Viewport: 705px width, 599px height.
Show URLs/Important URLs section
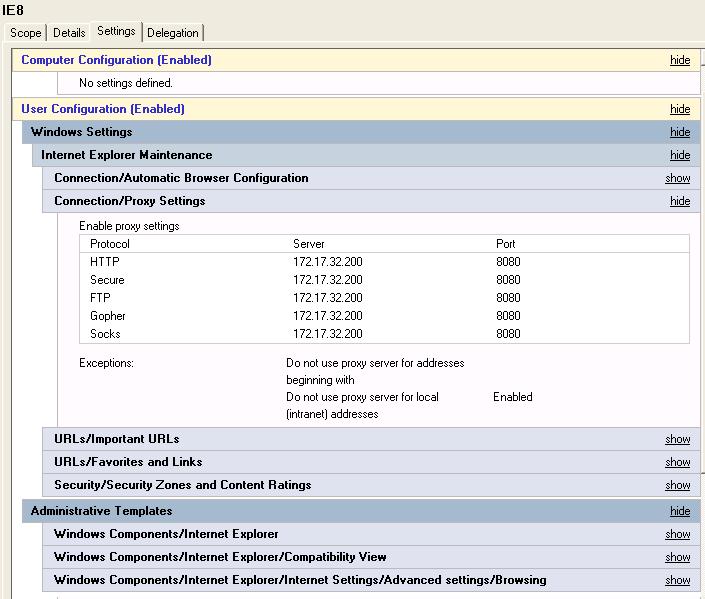point(678,439)
